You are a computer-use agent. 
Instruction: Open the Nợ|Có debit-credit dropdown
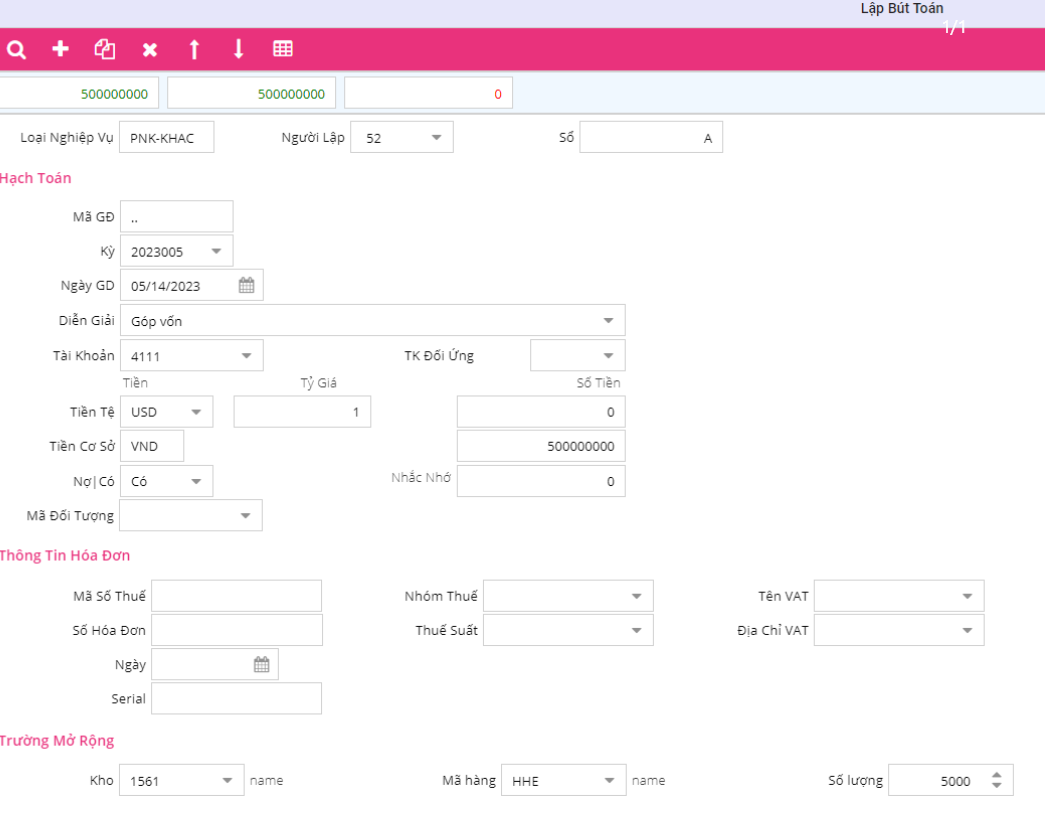(x=196, y=481)
